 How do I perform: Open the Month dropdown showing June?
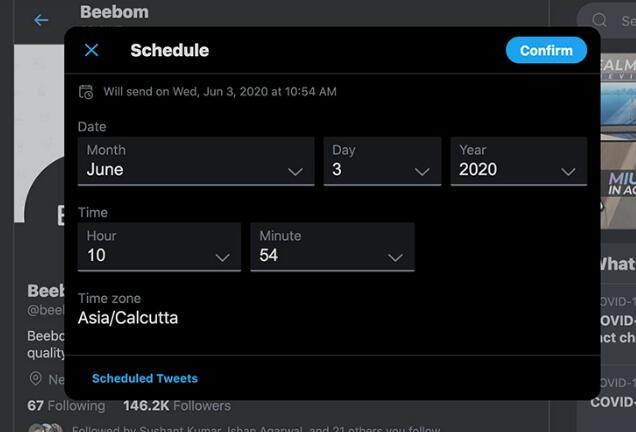coord(196,161)
